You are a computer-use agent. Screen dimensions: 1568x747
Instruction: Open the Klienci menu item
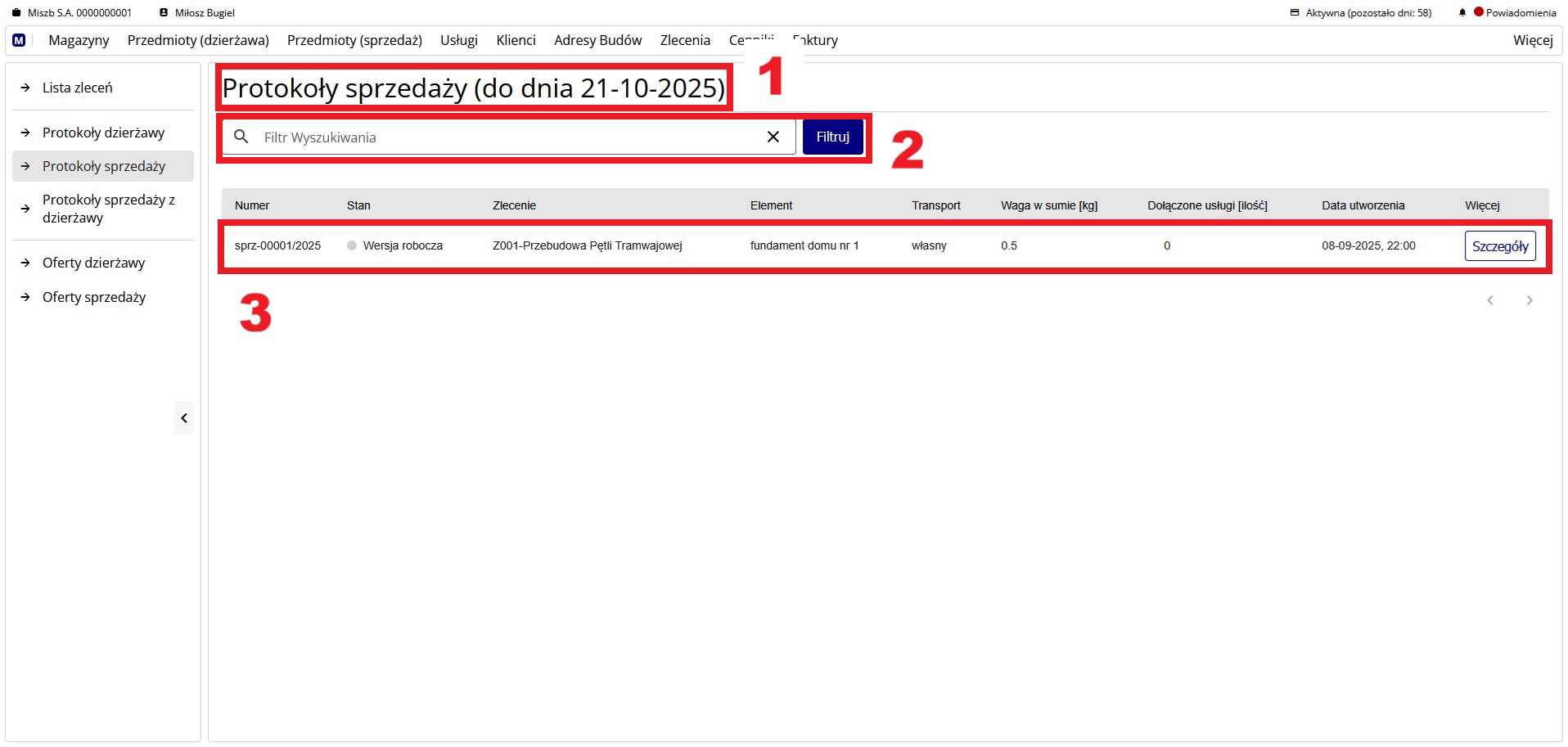coord(516,40)
